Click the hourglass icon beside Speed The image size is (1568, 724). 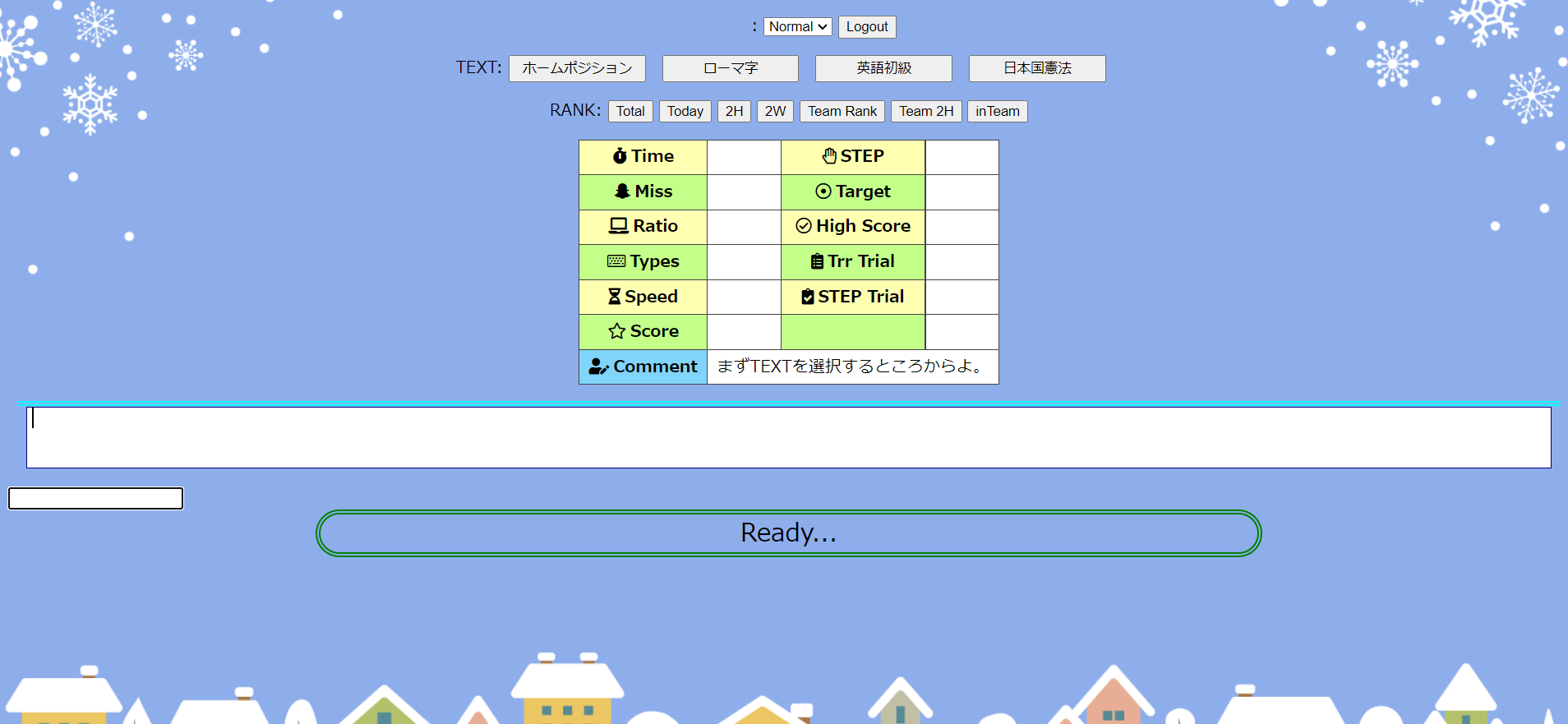point(614,297)
